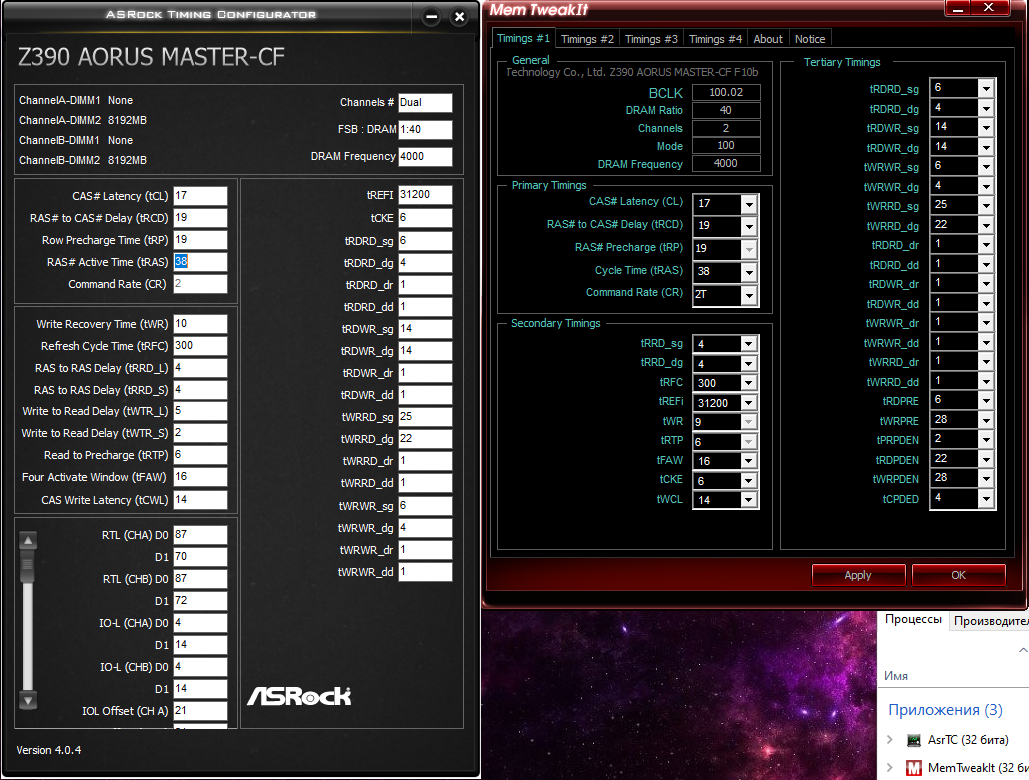The image size is (1029, 780).
Task: Open Command Rate (CR) 2T dropdown
Action: pos(749,295)
